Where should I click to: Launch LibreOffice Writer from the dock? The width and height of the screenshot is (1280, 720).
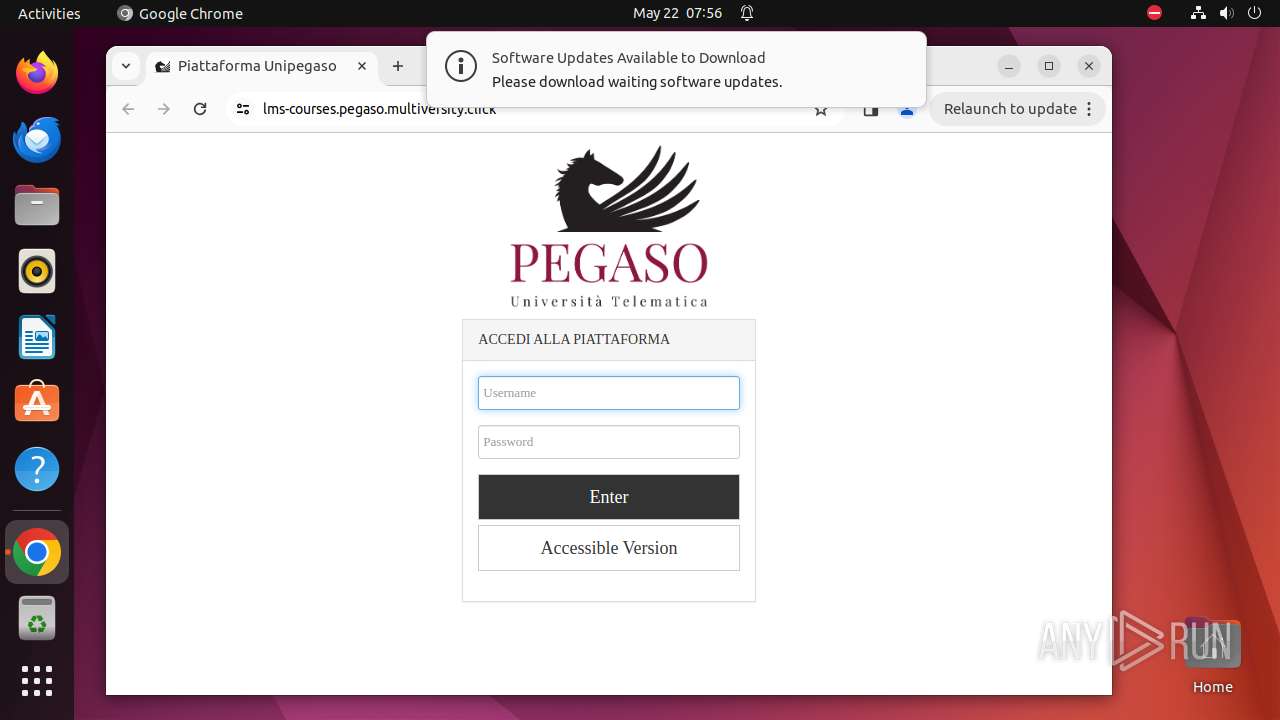coord(37,337)
